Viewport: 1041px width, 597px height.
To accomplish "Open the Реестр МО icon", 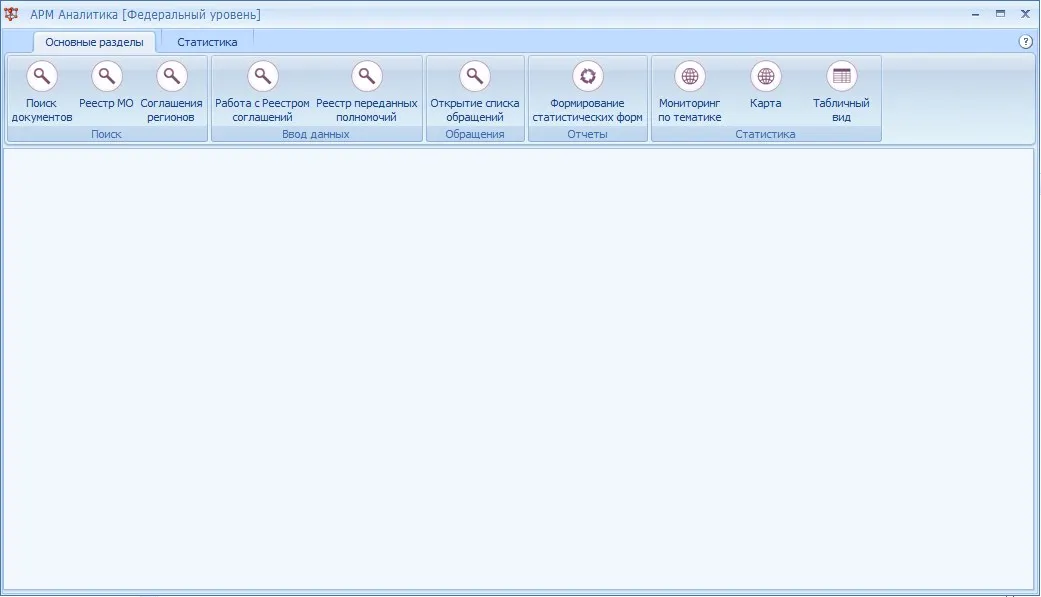I will (106, 76).
